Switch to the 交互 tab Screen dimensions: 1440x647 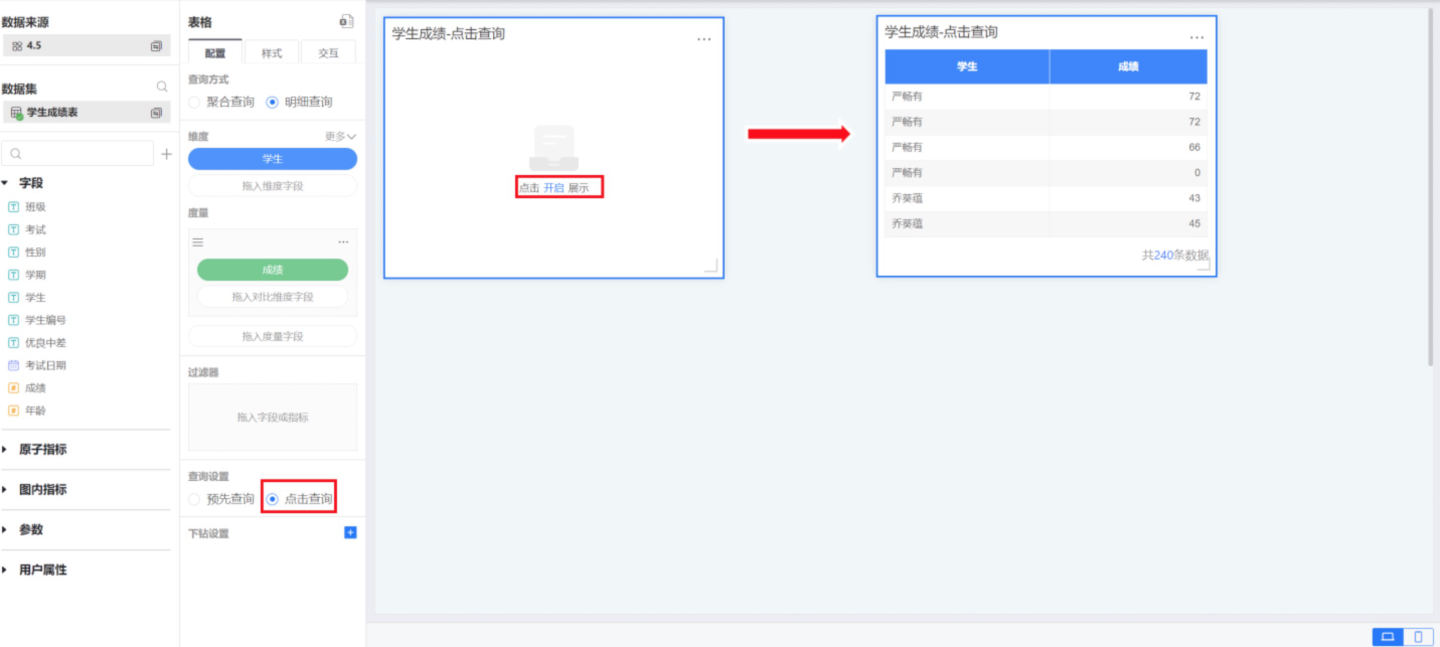click(x=328, y=53)
